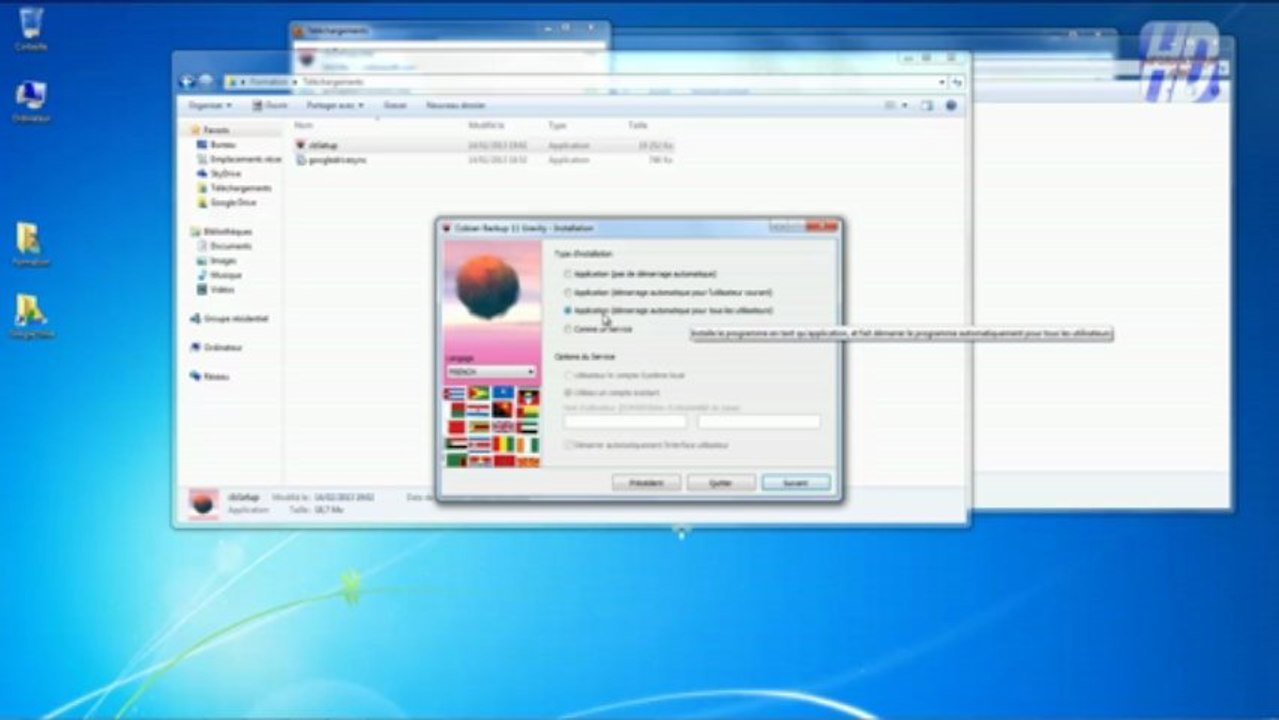
Task: Open Ordinateur in the Explorer sidebar
Action: (x=216, y=347)
